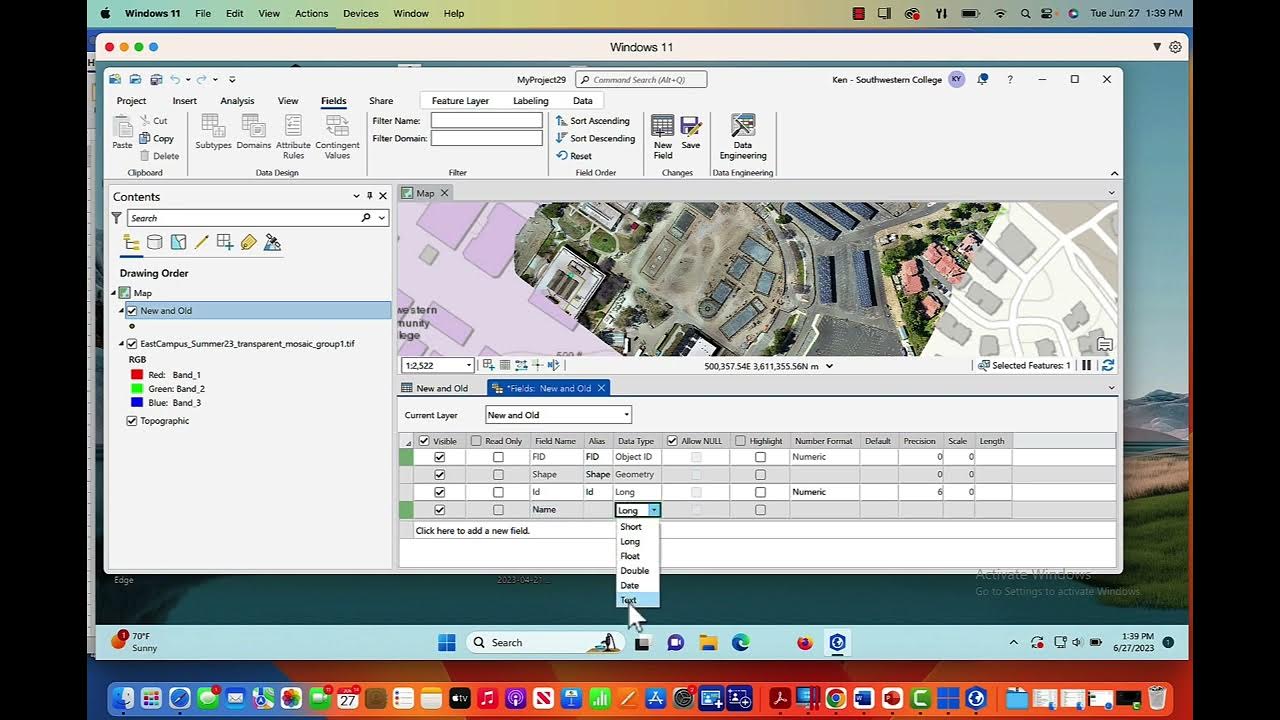
Task: Toggle New and Old layer visibility
Action: coord(131,311)
